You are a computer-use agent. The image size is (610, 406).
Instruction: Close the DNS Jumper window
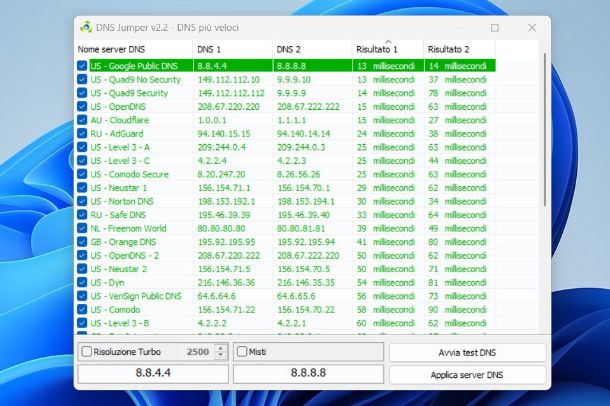[x=532, y=28]
